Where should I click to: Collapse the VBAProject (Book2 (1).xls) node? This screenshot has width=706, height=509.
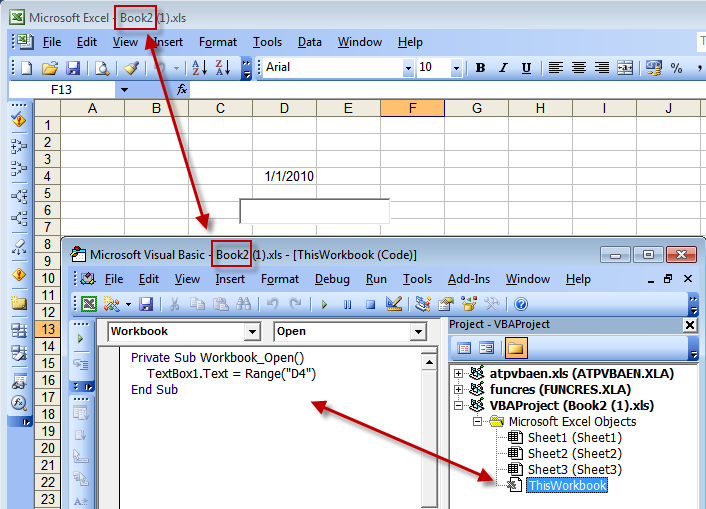(459, 406)
